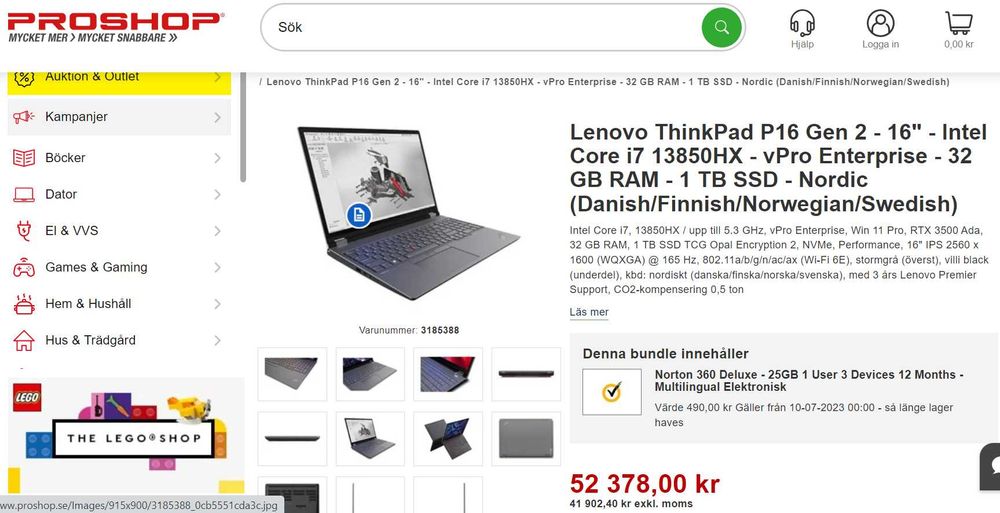Screen dimensions: 1000x513
Task: Click the Norton 360 checkmark icon
Action: tap(612, 392)
